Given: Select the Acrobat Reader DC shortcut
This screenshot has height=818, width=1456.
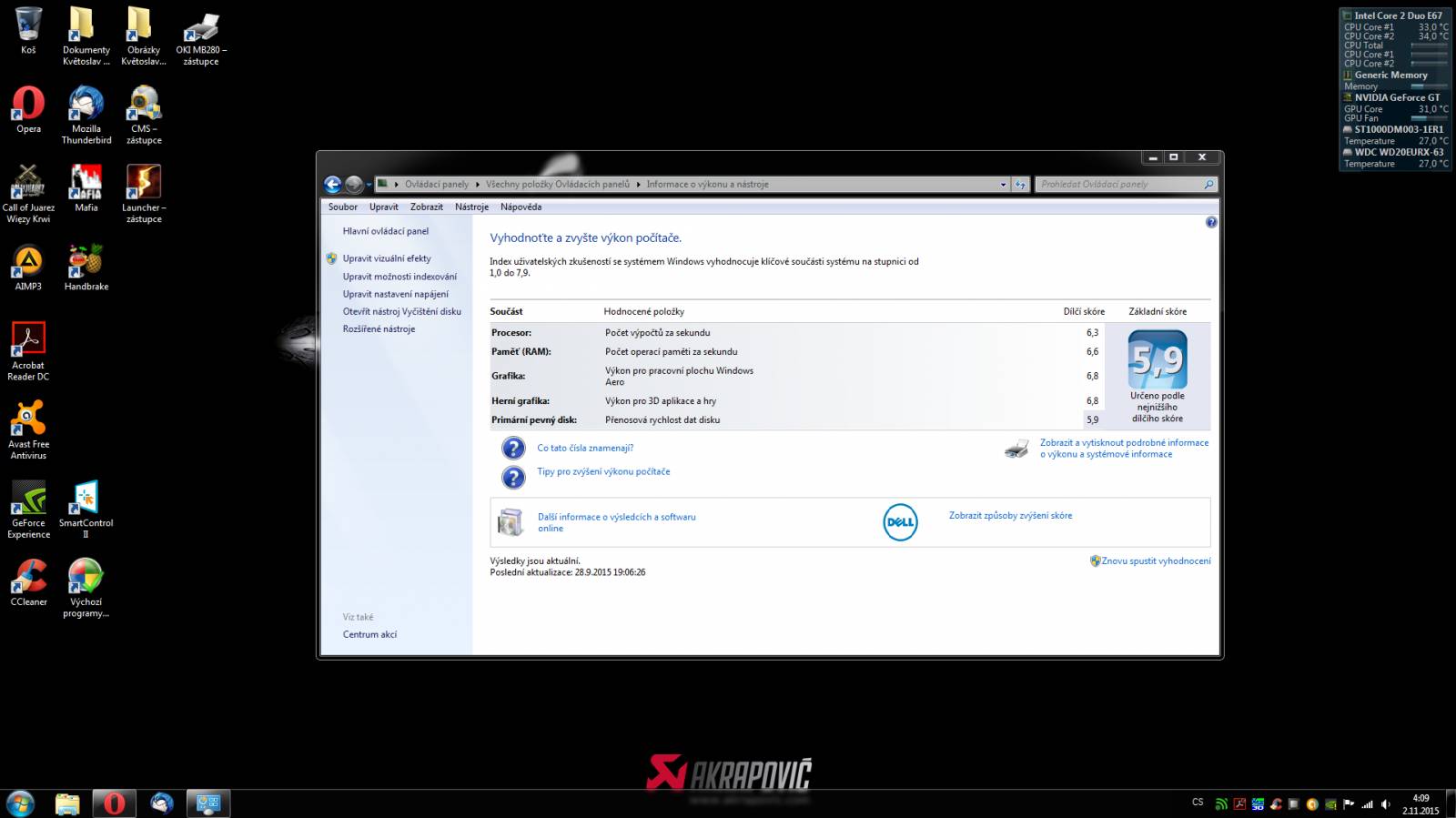Looking at the screenshot, I should tap(28, 351).
